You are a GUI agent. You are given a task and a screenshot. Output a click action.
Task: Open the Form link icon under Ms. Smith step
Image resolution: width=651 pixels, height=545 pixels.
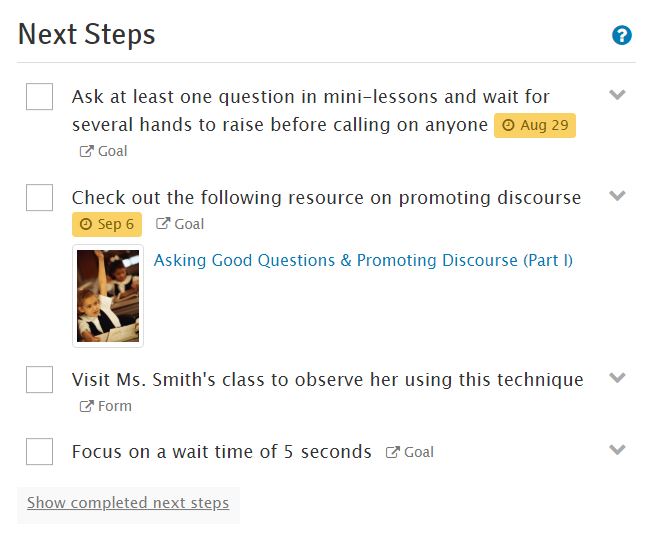(86, 406)
